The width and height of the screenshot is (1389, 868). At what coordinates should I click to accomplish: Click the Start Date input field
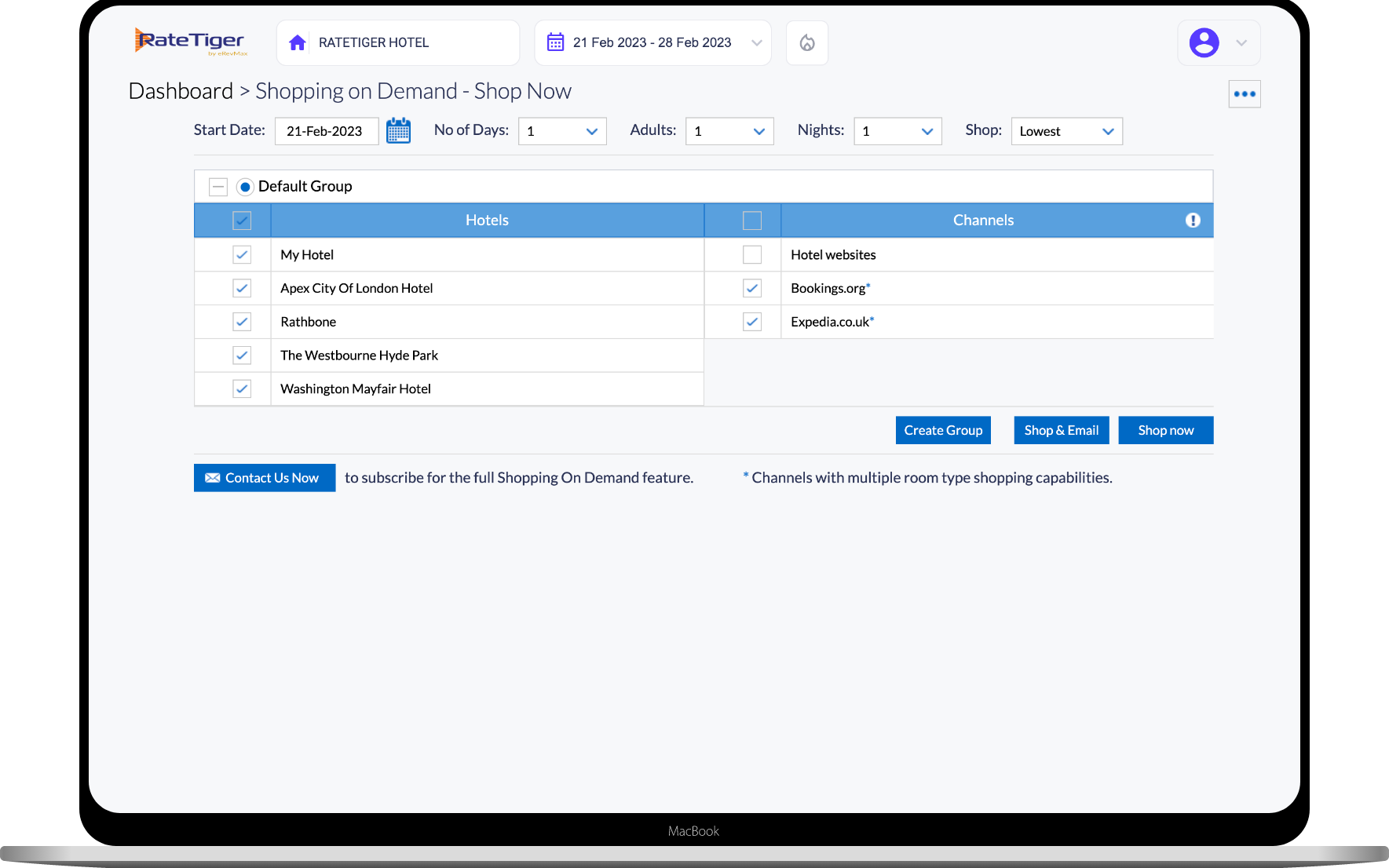click(x=327, y=131)
